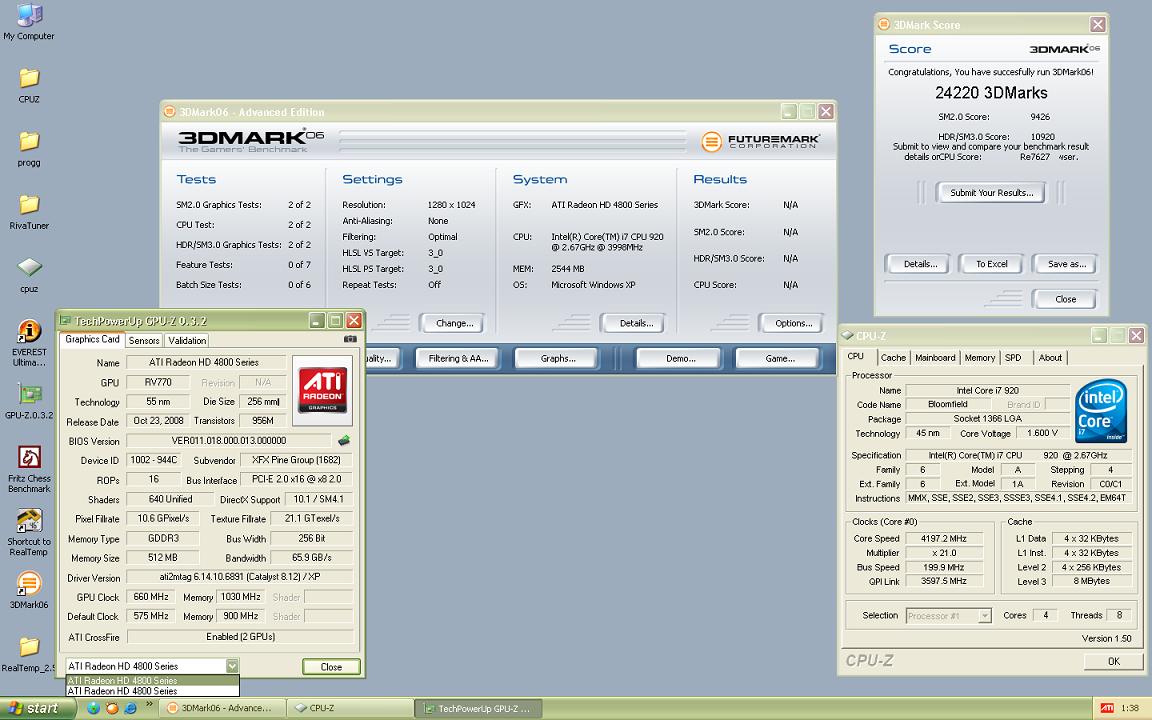Click the system clock in the tray

pos(1130,708)
